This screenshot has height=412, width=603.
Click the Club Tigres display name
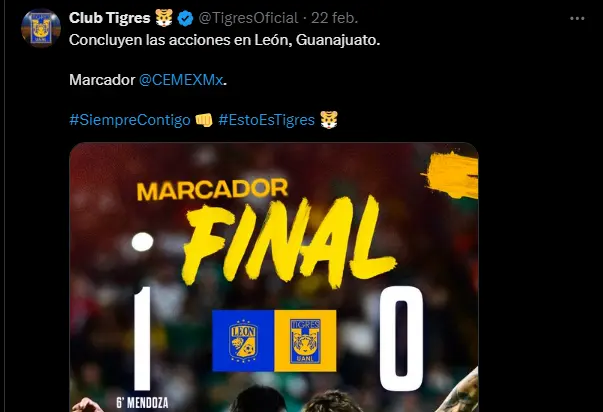110,18
